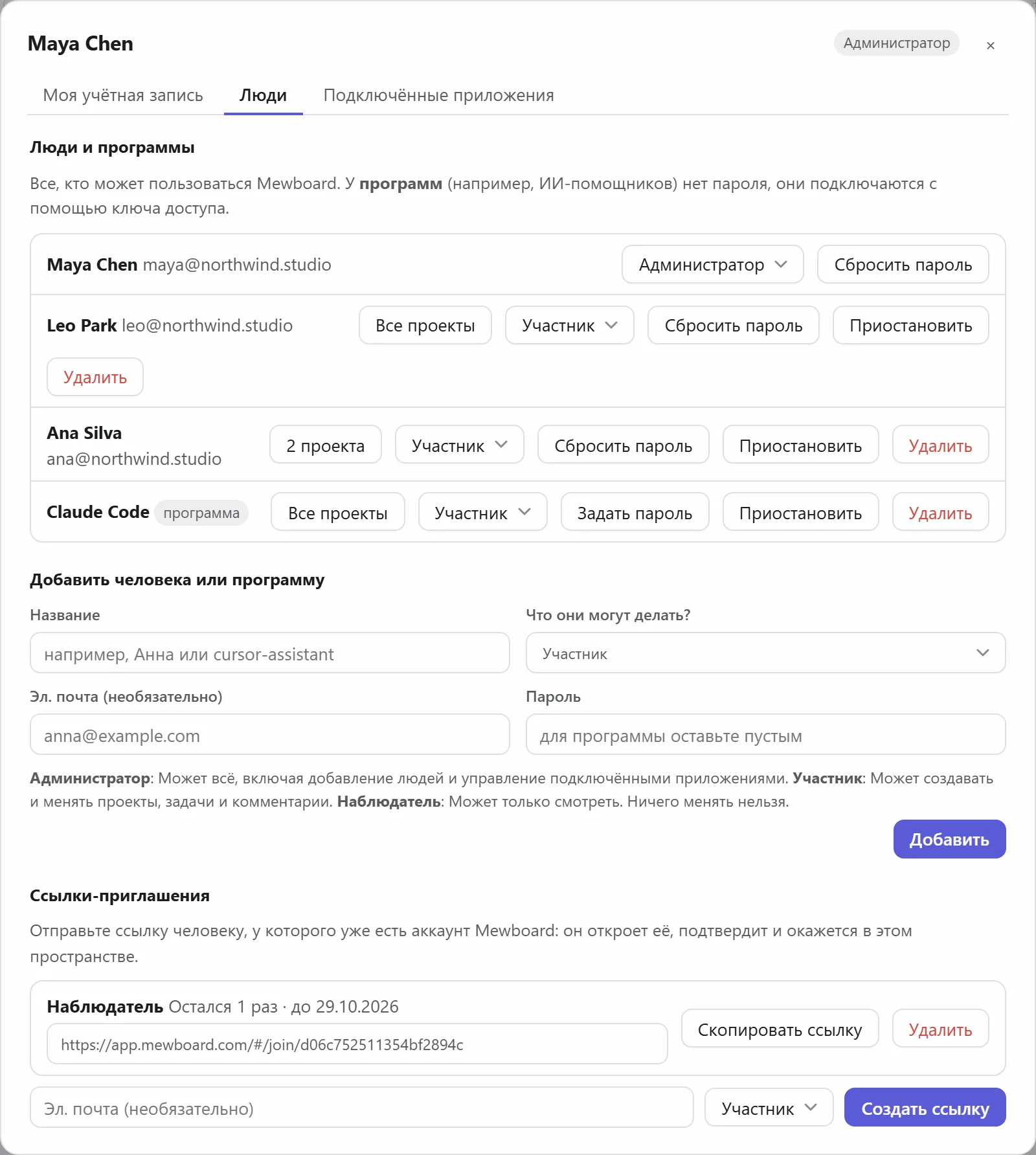Image resolution: width=1036 pixels, height=1155 pixels.
Task: Select the Люди tab
Action: (x=263, y=95)
